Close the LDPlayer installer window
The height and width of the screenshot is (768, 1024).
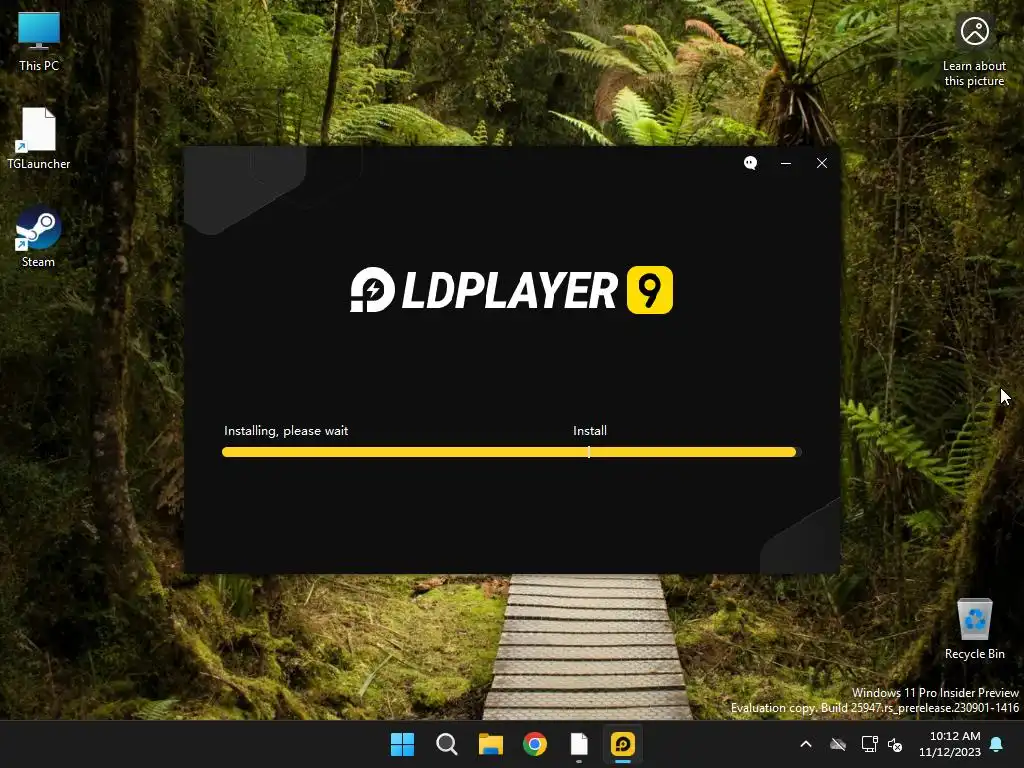pyautogui.click(x=822, y=163)
